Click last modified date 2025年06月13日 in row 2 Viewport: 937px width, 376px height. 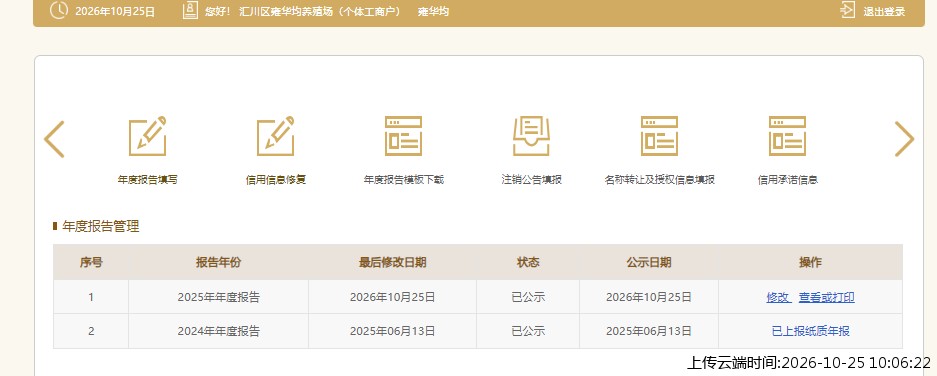tap(393, 331)
